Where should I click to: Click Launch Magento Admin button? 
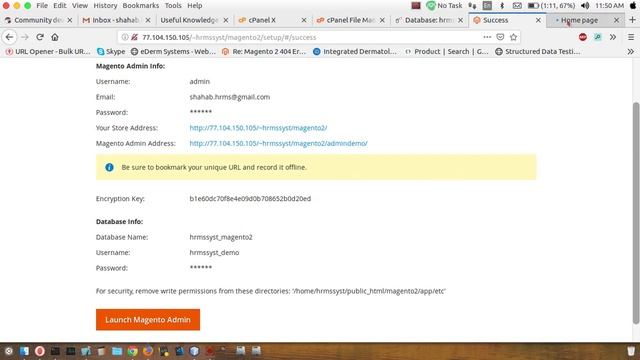pyautogui.click(x=148, y=320)
